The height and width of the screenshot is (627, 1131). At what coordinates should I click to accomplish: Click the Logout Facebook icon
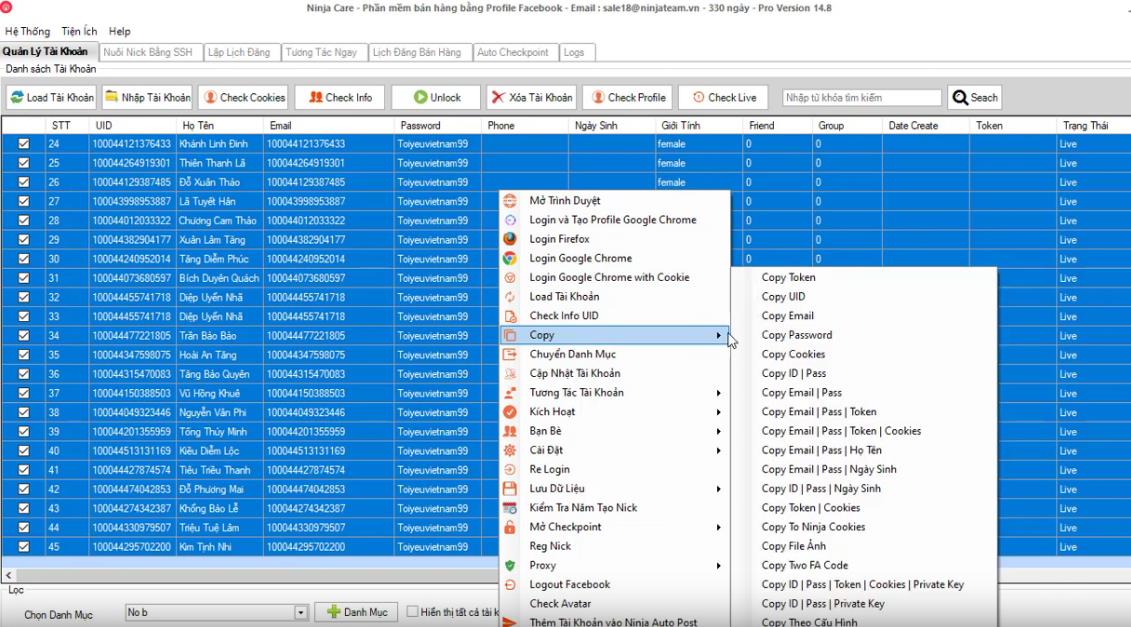click(x=510, y=584)
